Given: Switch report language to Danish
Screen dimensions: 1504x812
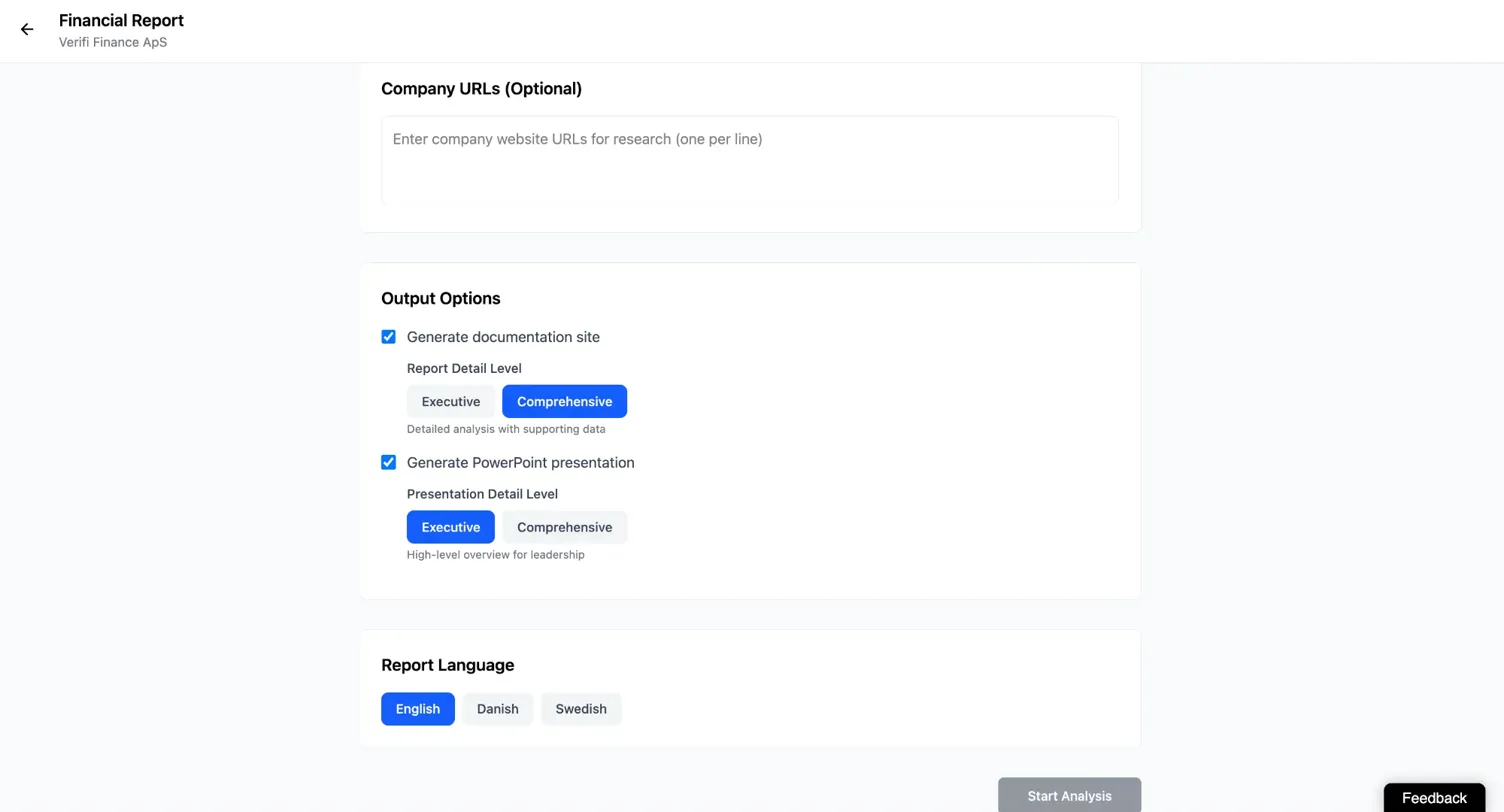Looking at the screenshot, I should point(497,709).
